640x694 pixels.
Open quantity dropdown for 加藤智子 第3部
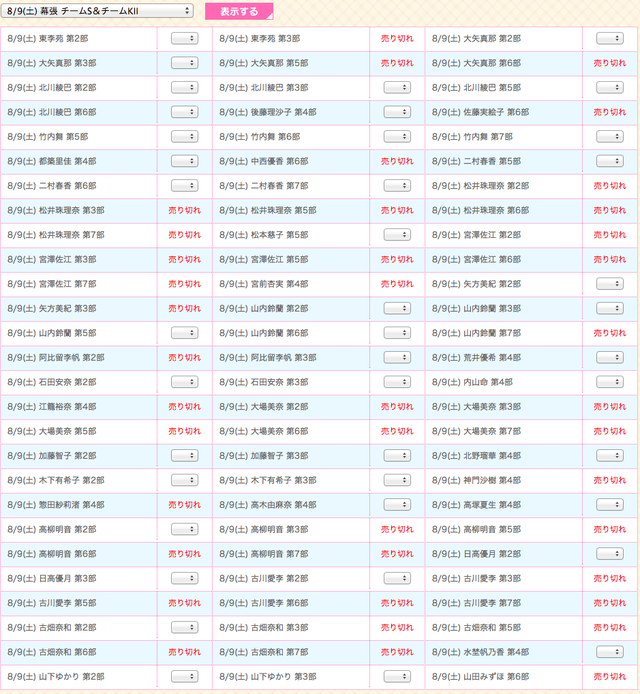click(397, 455)
